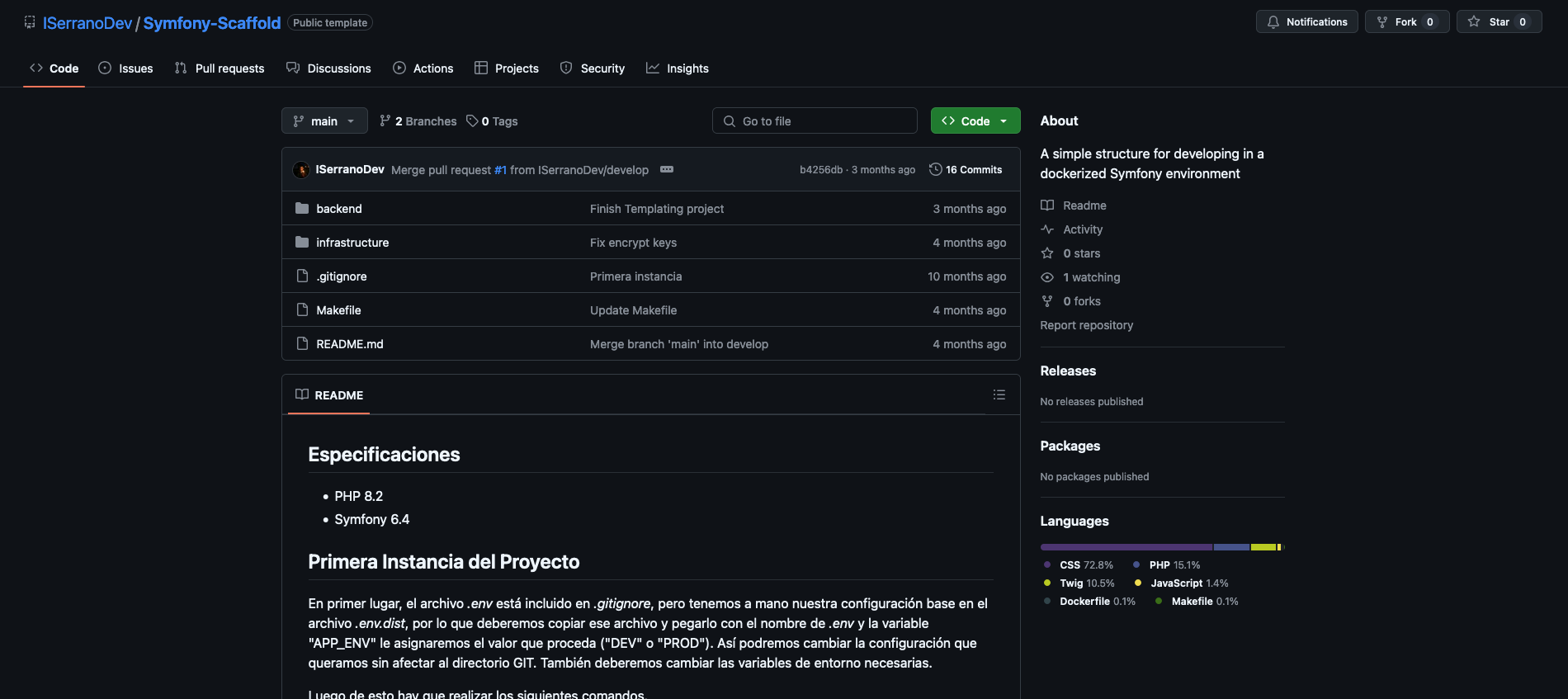Open the README.md file name
This screenshot has height=699, width=1568.
click(350, 344)
